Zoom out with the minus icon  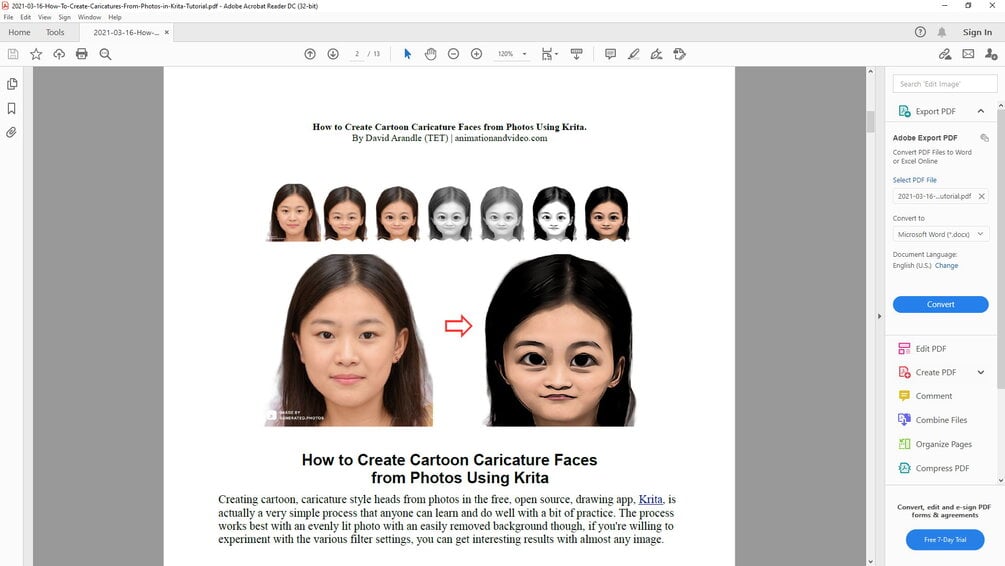453,54
